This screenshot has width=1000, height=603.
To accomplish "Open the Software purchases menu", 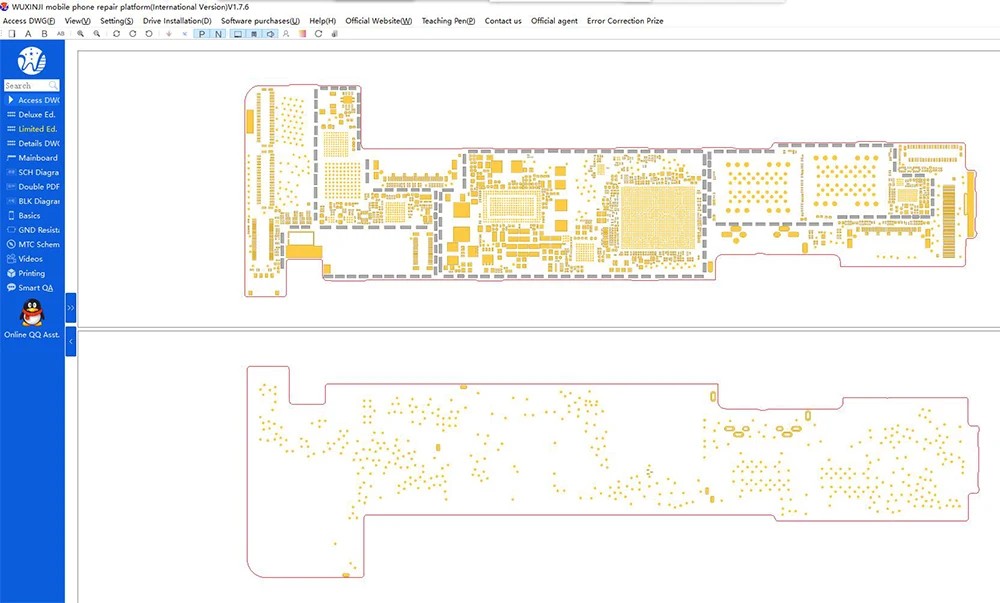I will [x=260, y=21].
